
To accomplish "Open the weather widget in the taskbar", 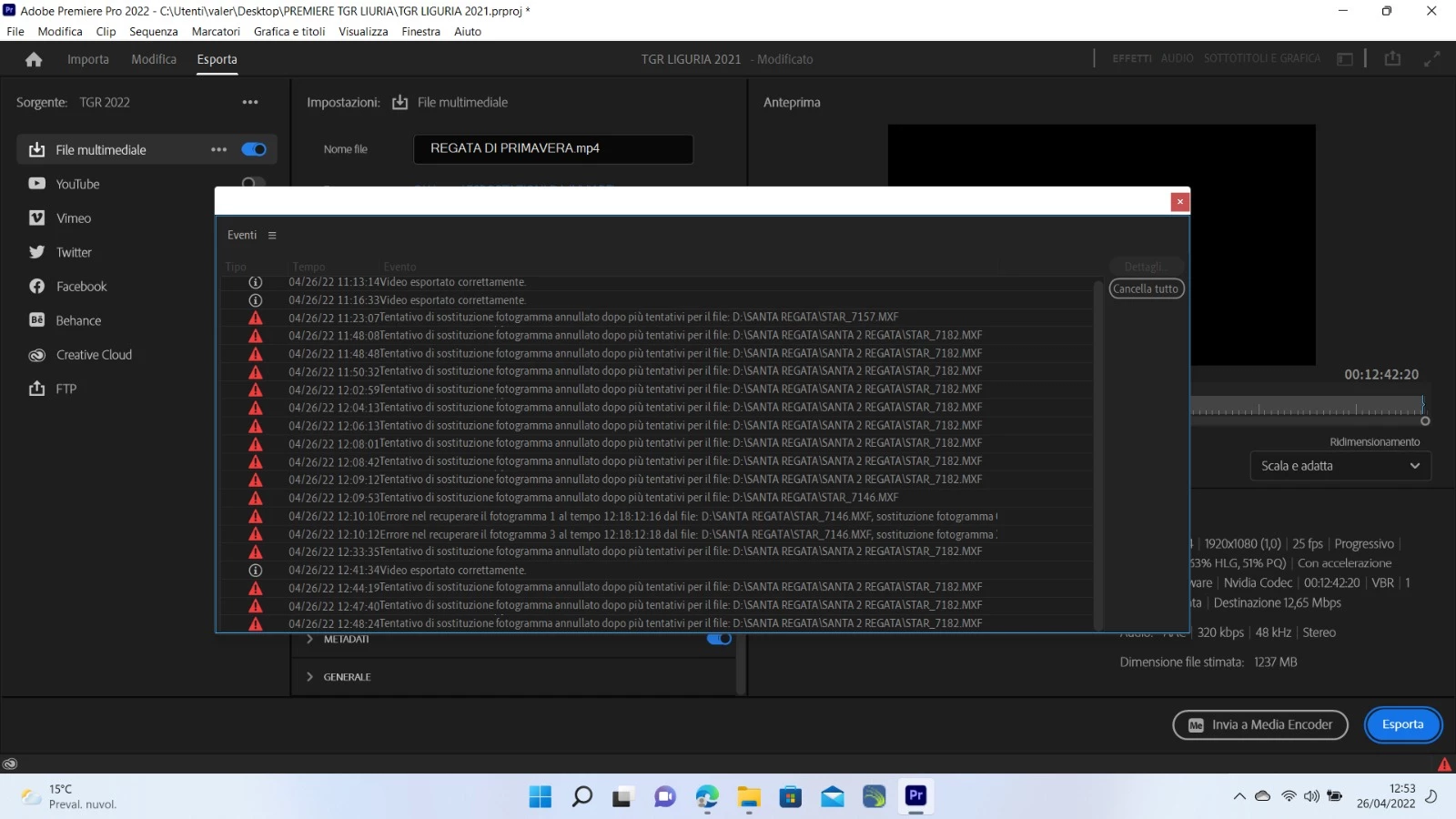I will (70, 796).
